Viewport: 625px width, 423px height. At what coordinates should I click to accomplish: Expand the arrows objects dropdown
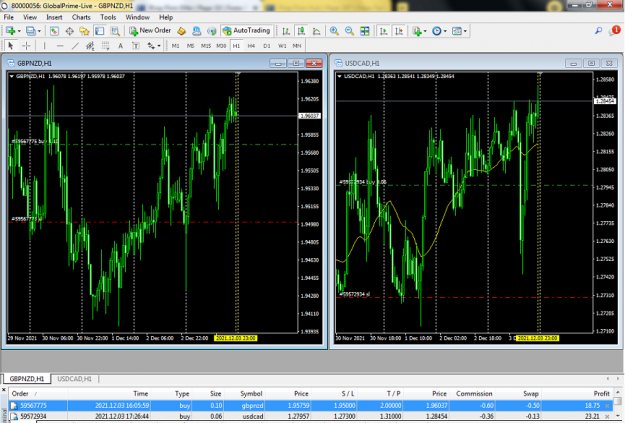[159, 46]
